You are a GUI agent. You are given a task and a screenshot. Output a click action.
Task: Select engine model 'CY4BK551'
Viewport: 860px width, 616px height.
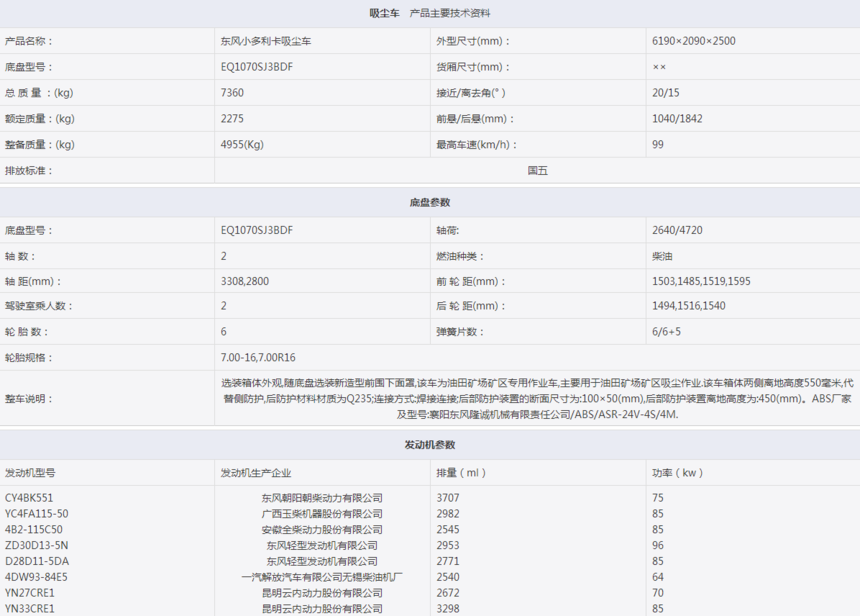(29, 498)
